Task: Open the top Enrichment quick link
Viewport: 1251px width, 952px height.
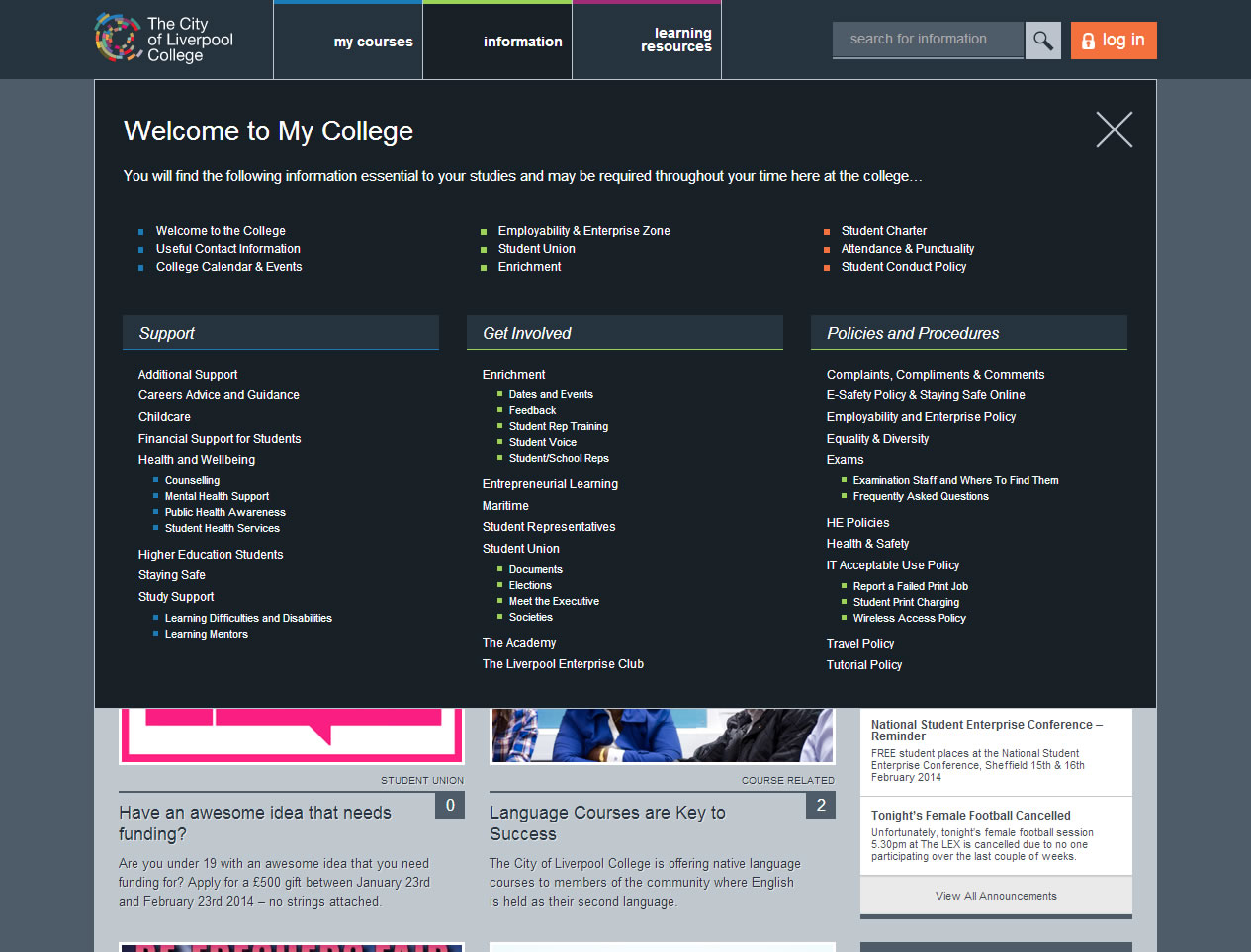Action: tap(530, 267)
